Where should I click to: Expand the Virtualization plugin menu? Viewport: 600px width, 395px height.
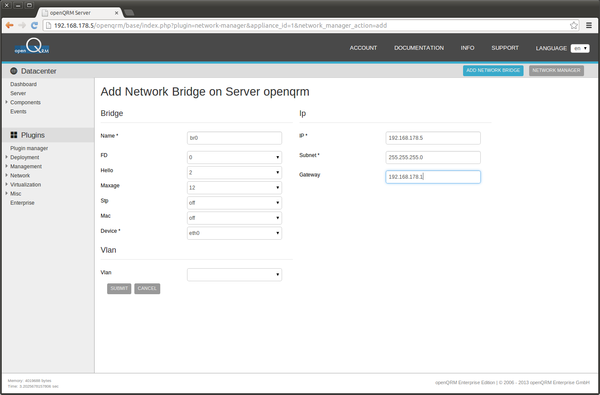click(7, 184)
